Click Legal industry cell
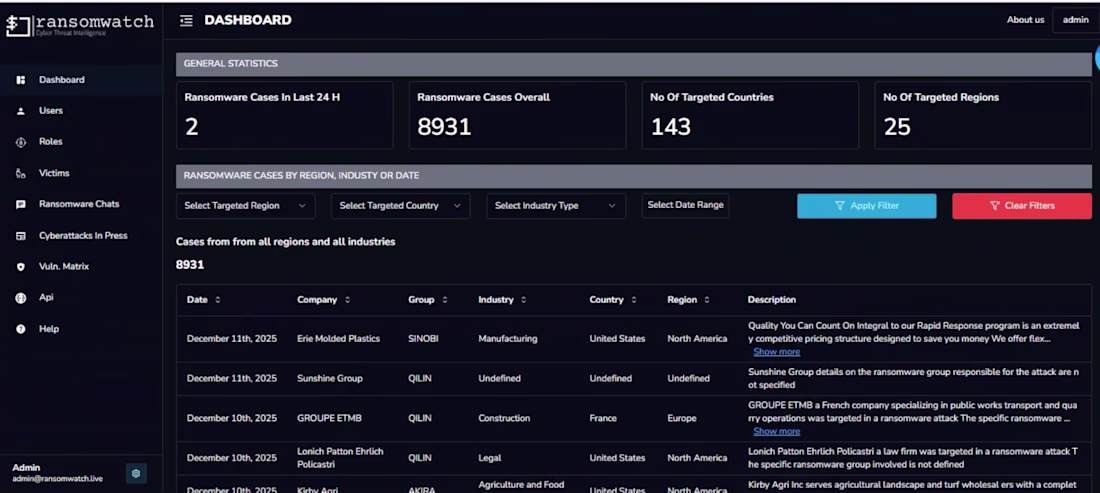Screen dimensions: 1100x493 [x=490, y=458]
